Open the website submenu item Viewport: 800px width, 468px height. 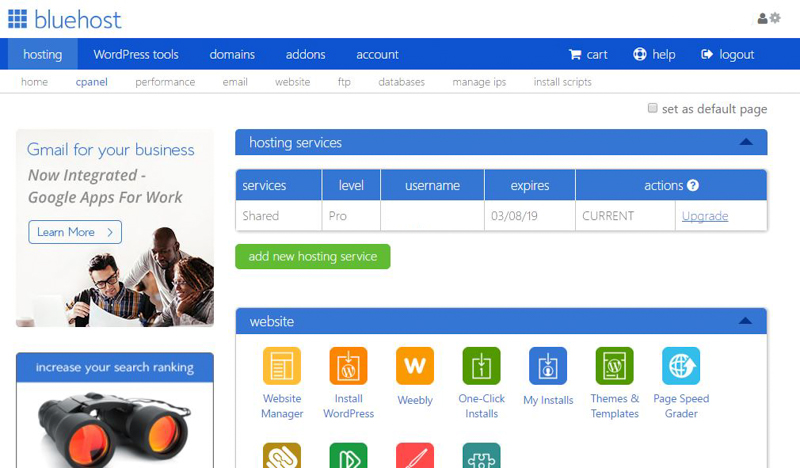point(292,82)
